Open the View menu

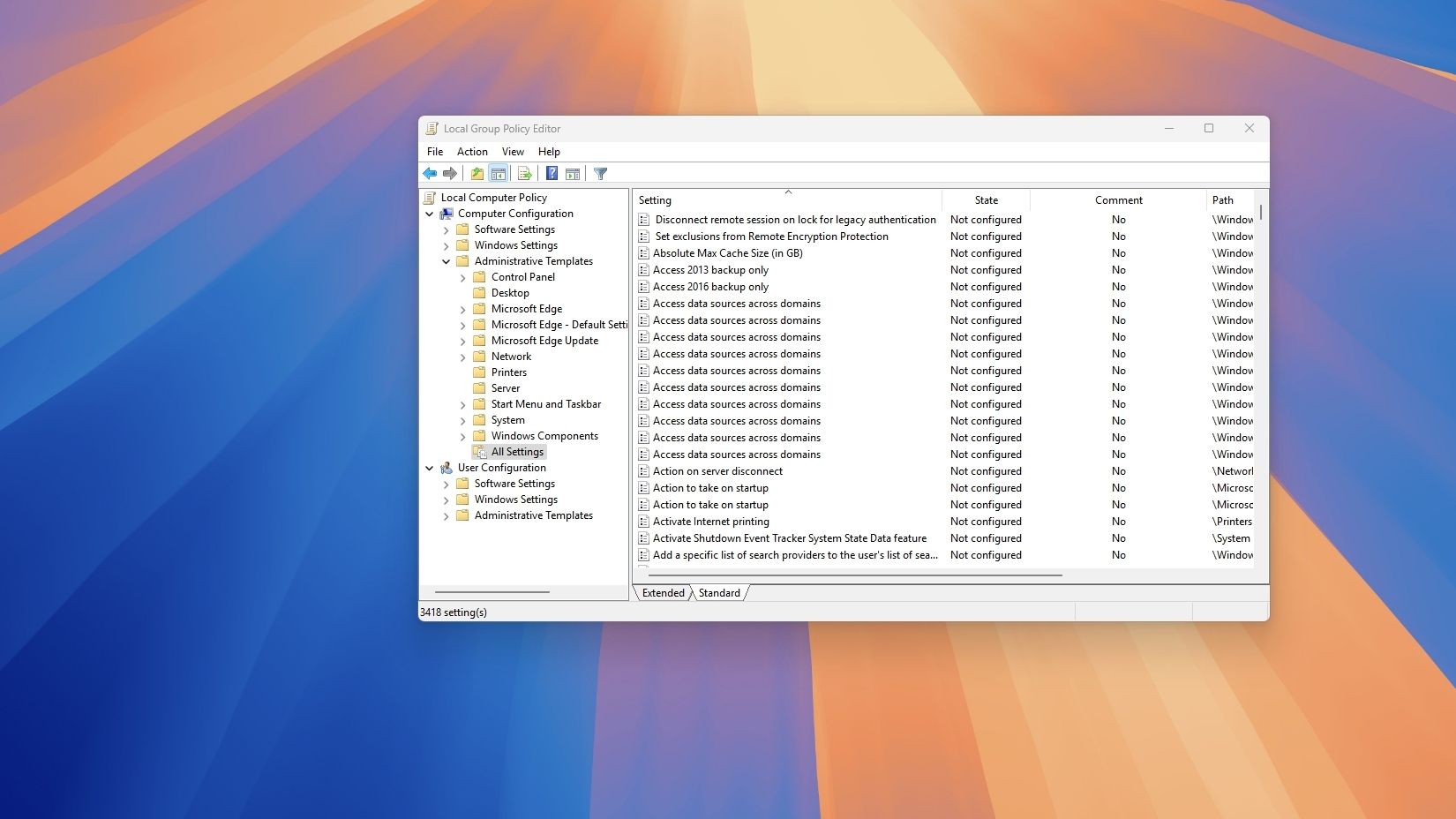pos(513,152)
